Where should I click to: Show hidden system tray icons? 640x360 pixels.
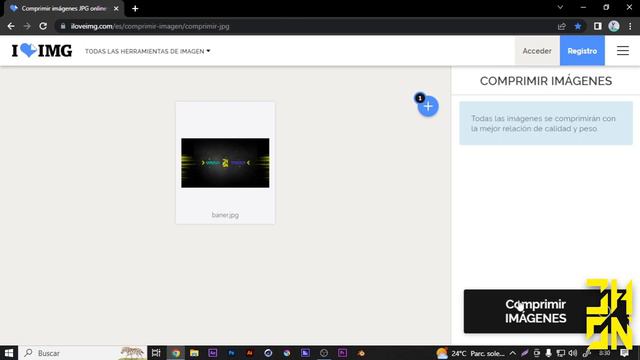[513, 353]
